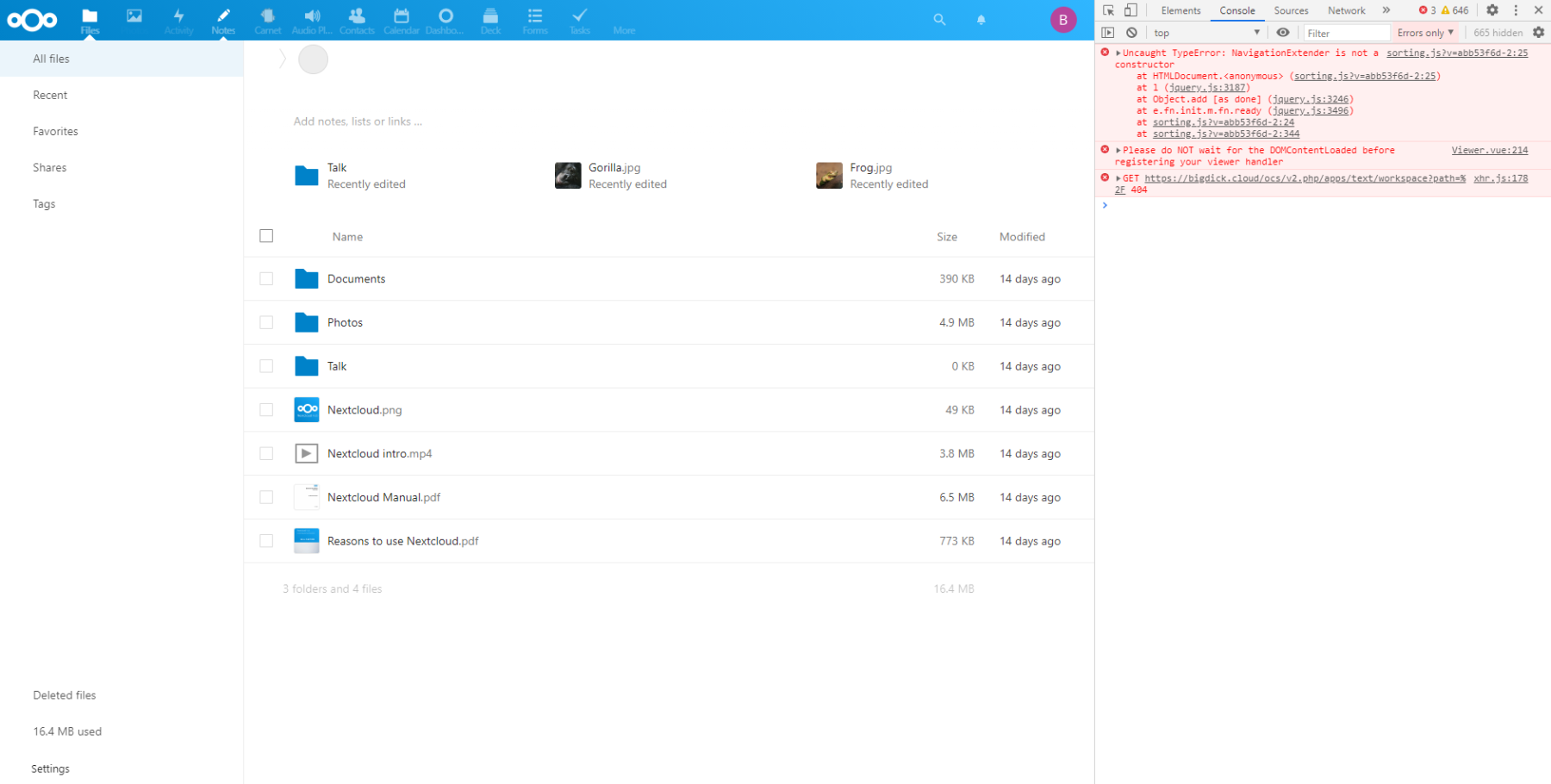Expand the Uncaught TypeError console message
The width and height of the screenshot is (1551, 784).
pyautogui.click(x=1118, y=53)
